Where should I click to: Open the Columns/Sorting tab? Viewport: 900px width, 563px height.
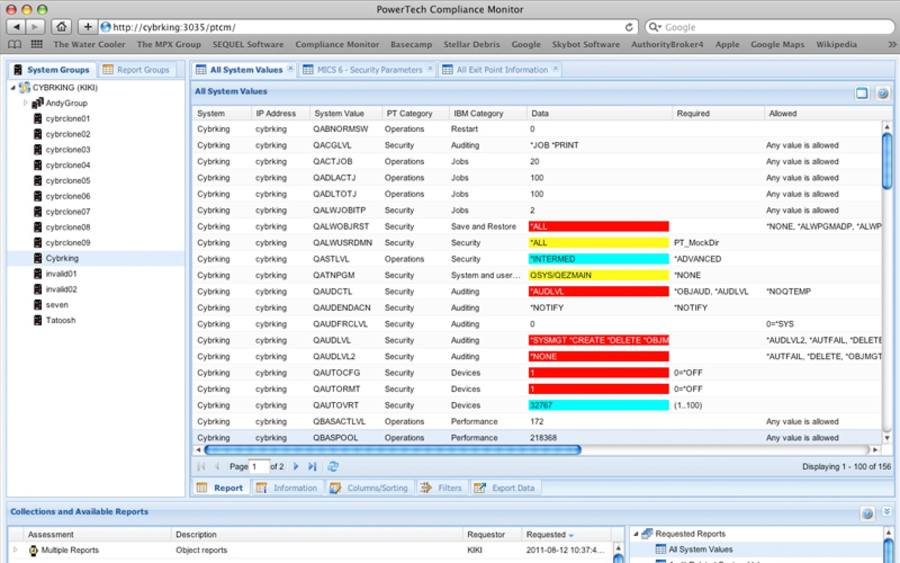(369, 488)
